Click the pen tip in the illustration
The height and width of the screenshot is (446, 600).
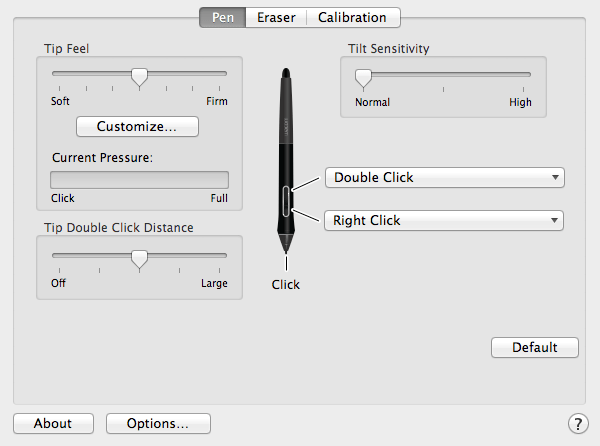coord(286,250)
